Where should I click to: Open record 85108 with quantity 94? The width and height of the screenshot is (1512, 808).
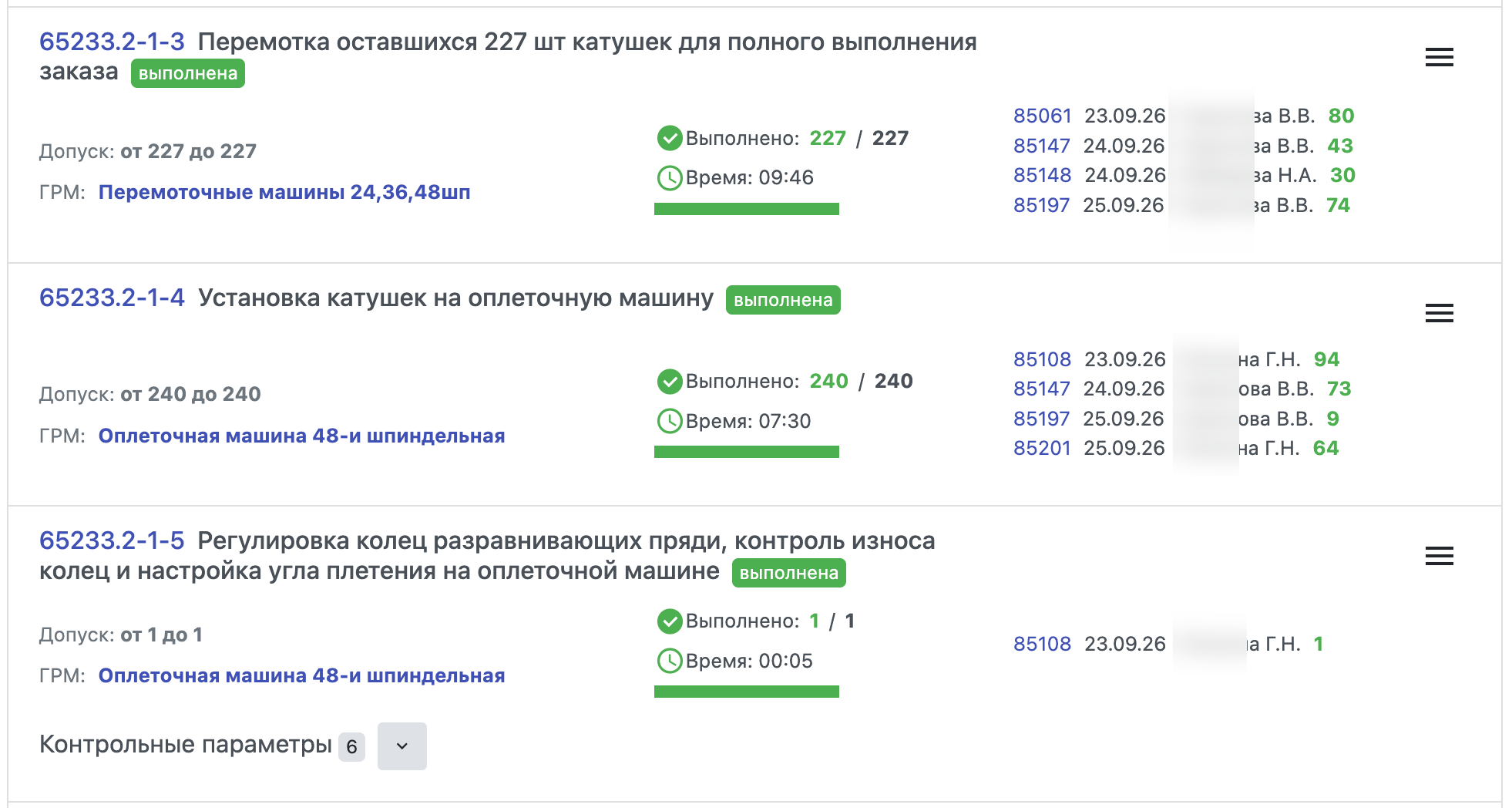pos(1042,359)
